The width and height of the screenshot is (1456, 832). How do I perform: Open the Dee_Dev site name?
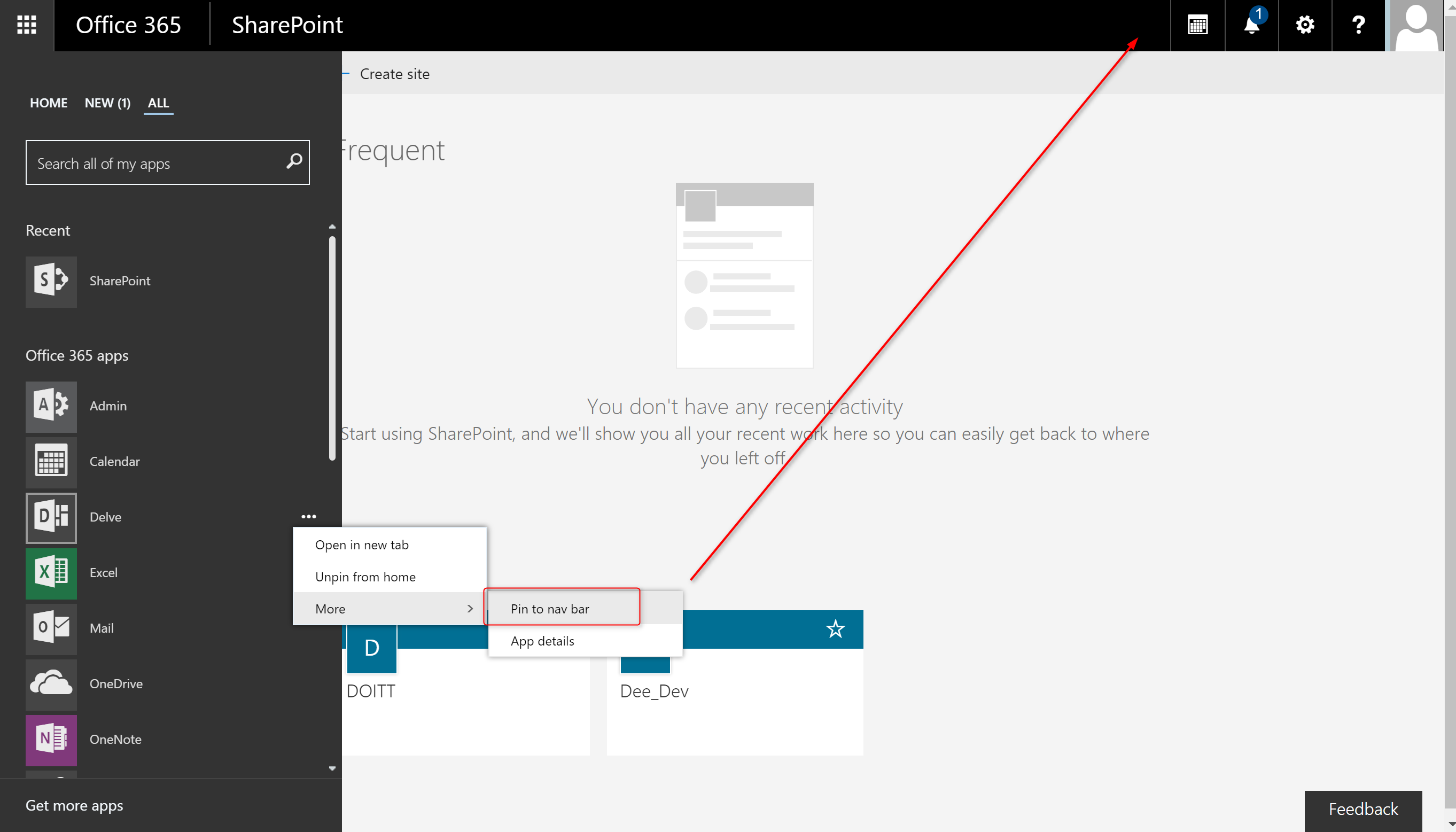pos(654,691)
